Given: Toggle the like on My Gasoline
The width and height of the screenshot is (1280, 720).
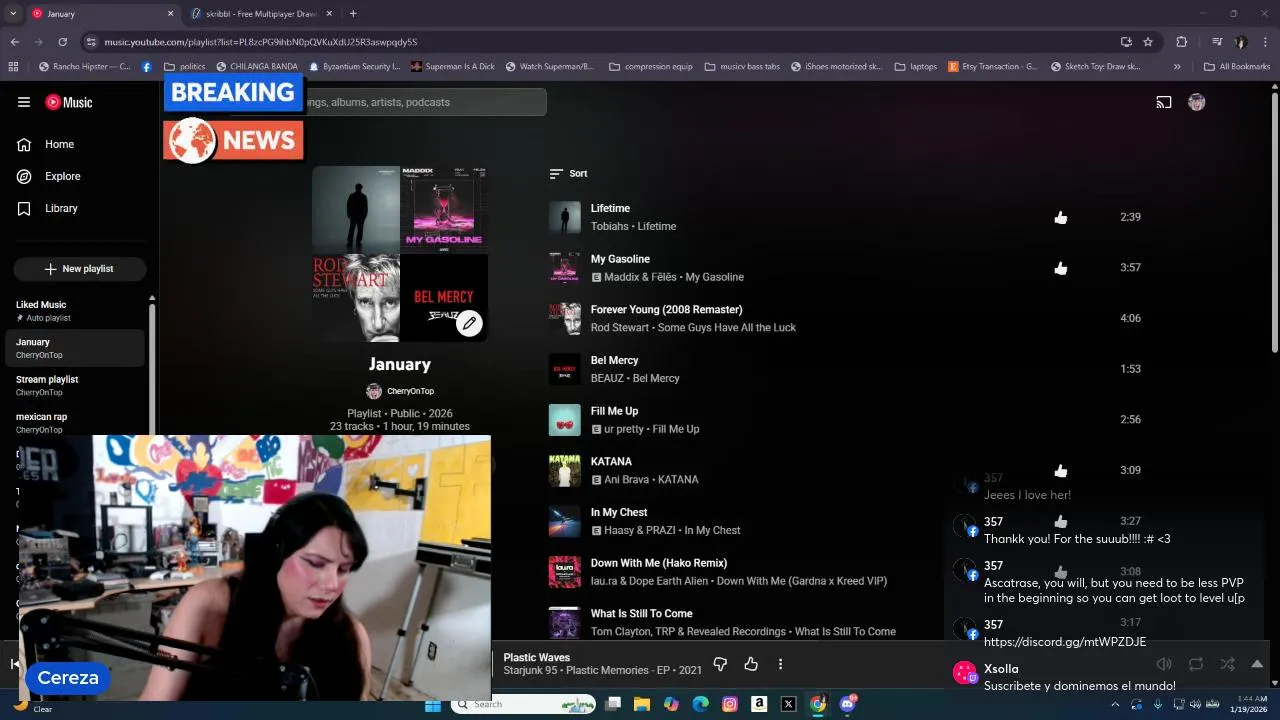Looking at the screenshot, I should pos(1061,268).
